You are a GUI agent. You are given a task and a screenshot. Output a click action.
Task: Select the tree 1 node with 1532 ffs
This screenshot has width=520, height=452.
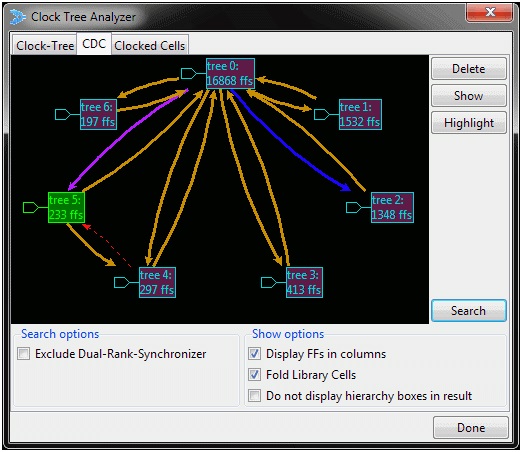point(360,114)
